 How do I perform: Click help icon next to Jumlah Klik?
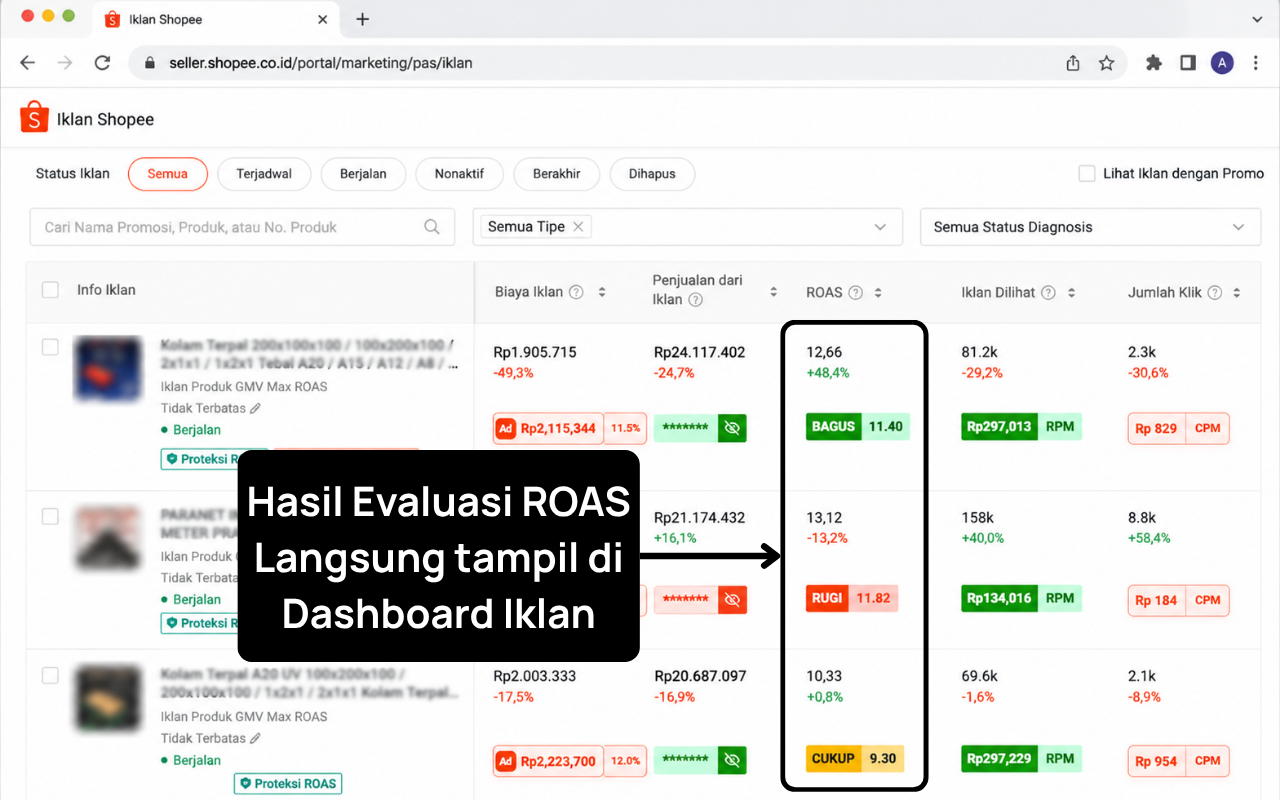(1214, 293)
